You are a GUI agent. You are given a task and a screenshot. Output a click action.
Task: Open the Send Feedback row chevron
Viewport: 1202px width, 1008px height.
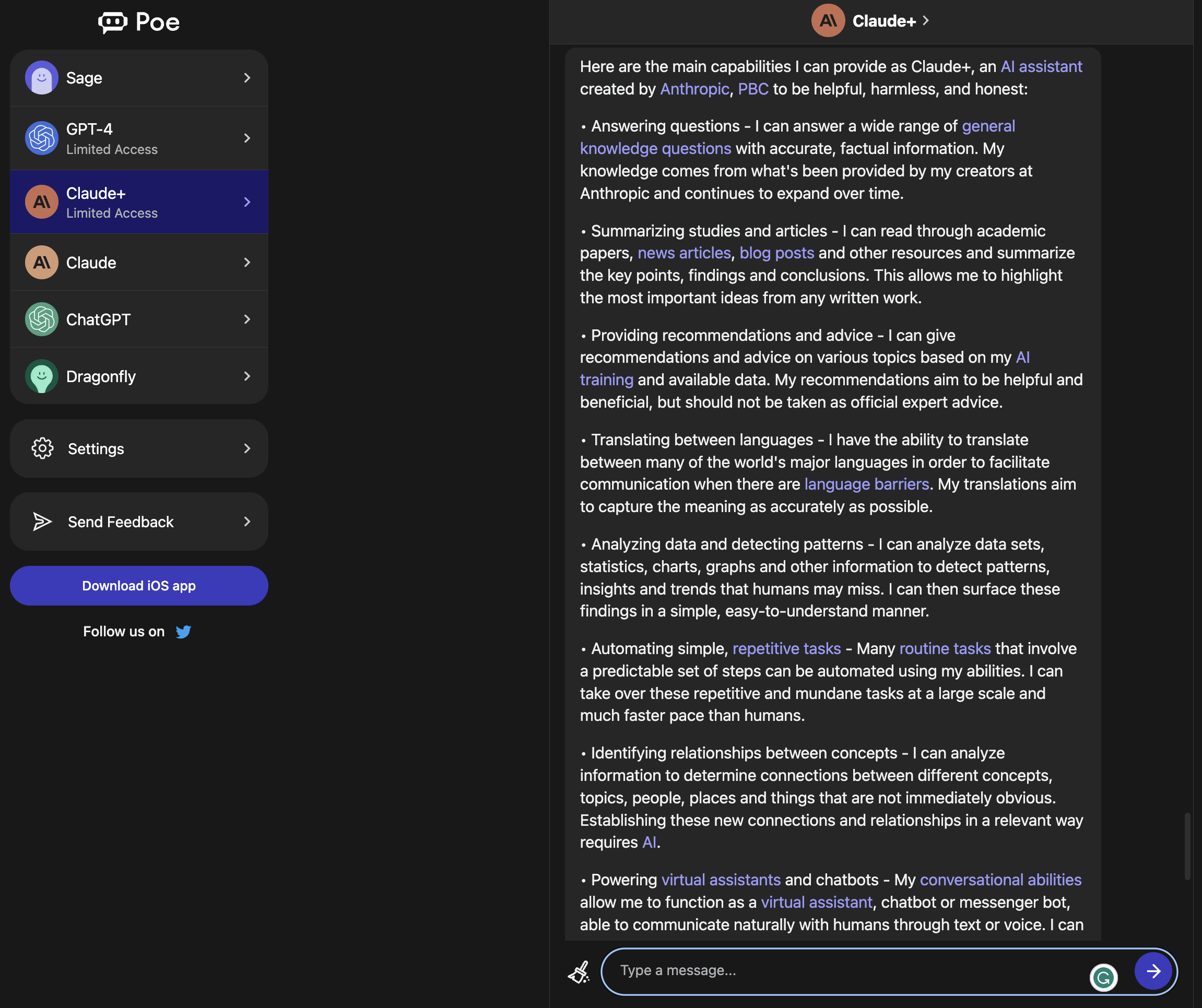click(x=248, y=521)
